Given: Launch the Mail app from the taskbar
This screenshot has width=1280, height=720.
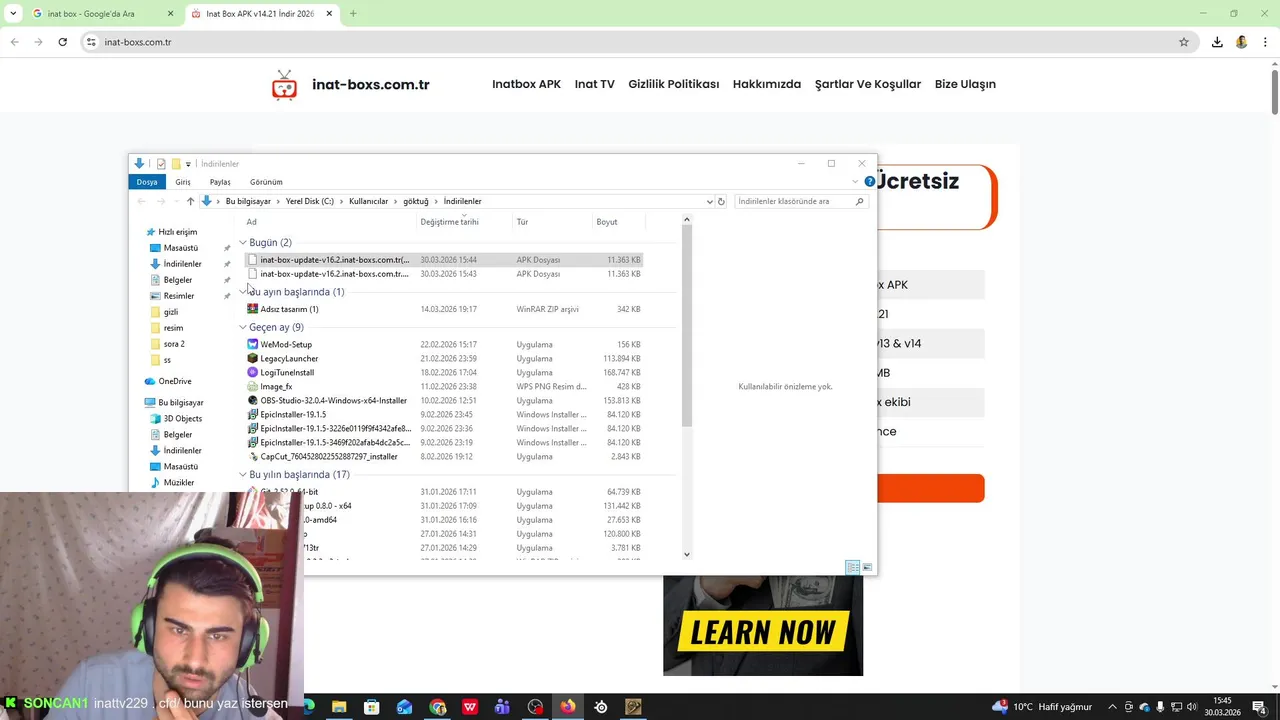Looking at the screenshot, I should point(404,707).
